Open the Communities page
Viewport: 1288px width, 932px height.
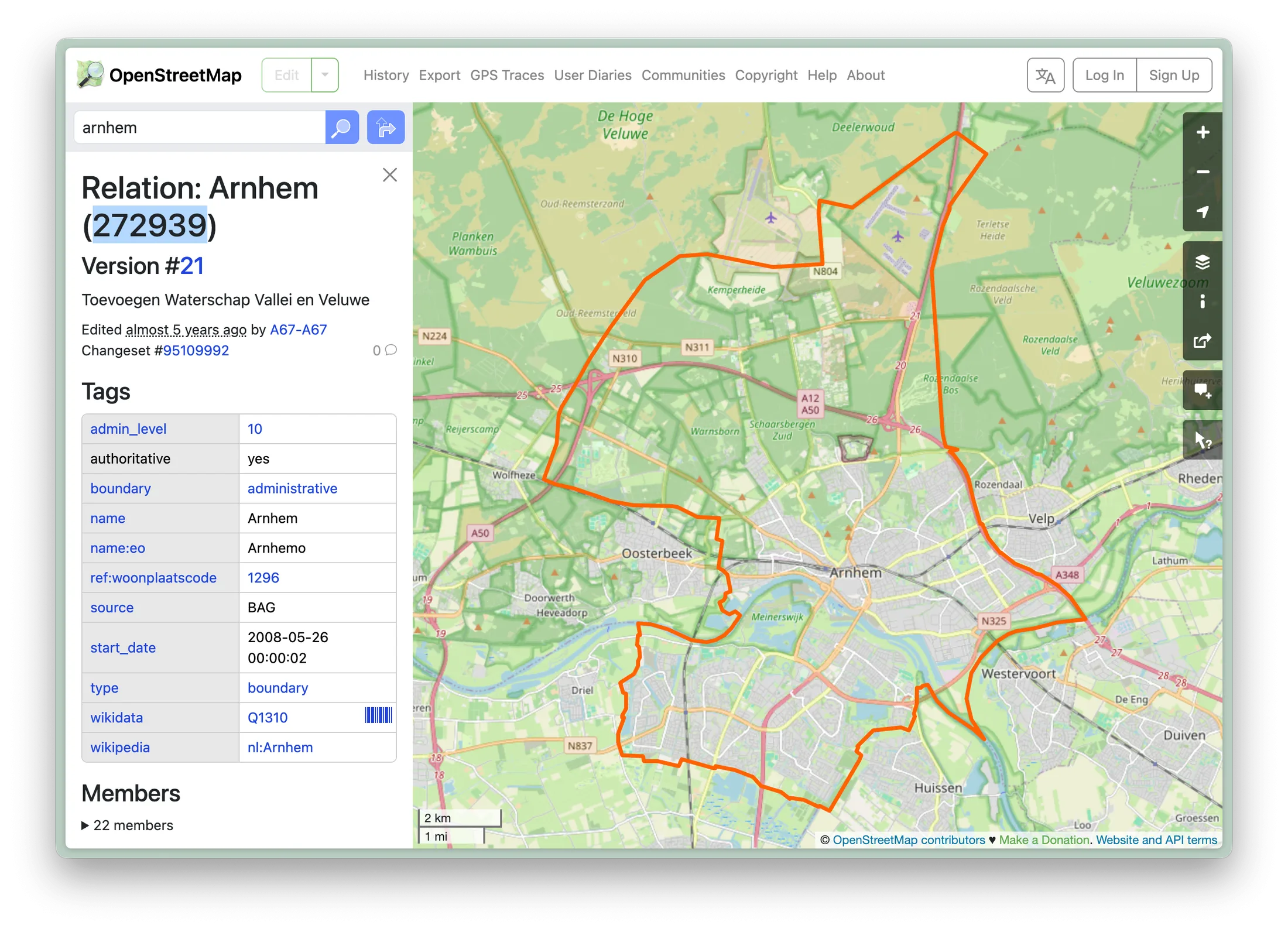point(683,75)
